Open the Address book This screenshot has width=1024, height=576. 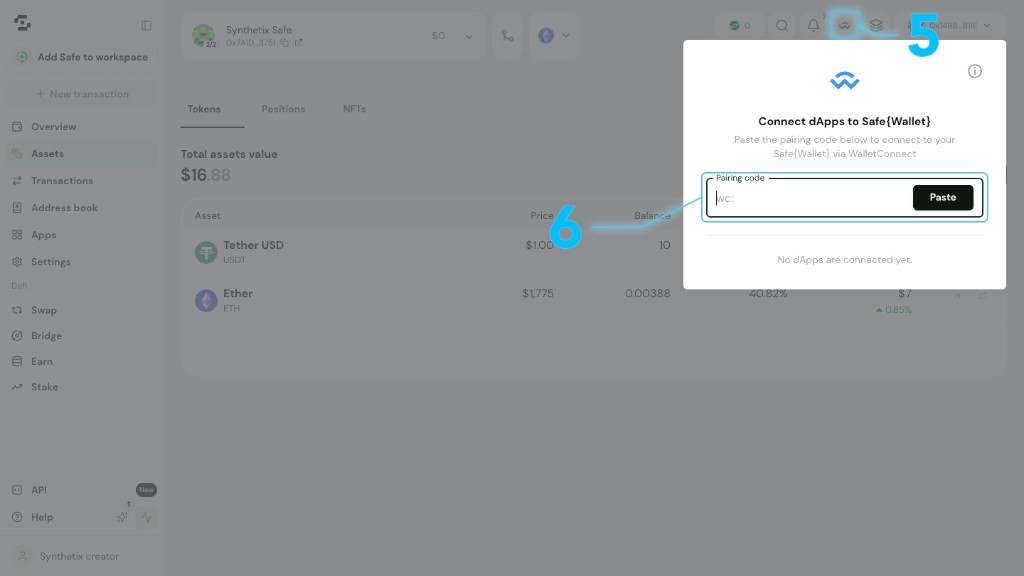64,208
